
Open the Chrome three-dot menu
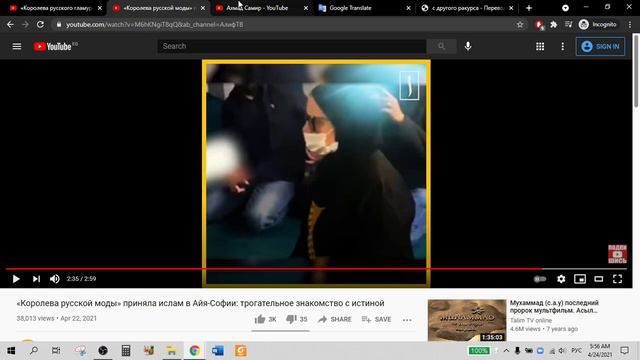coord(630,24)
